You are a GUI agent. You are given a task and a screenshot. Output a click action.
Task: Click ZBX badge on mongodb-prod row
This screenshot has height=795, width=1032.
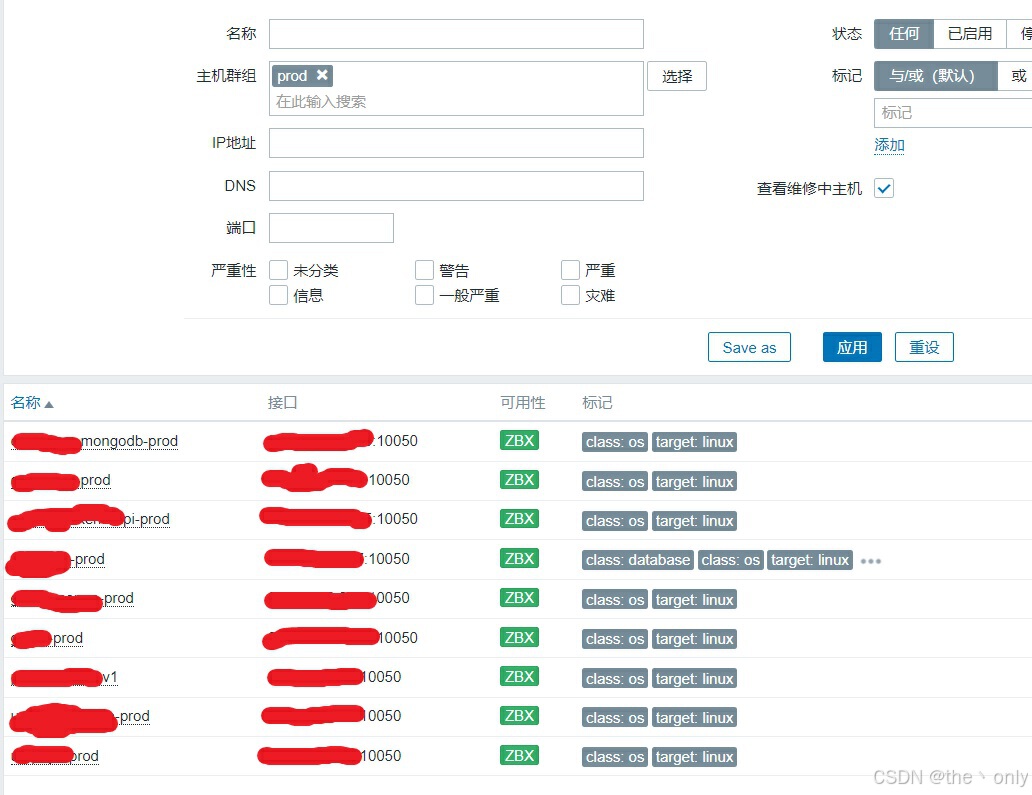519,440
